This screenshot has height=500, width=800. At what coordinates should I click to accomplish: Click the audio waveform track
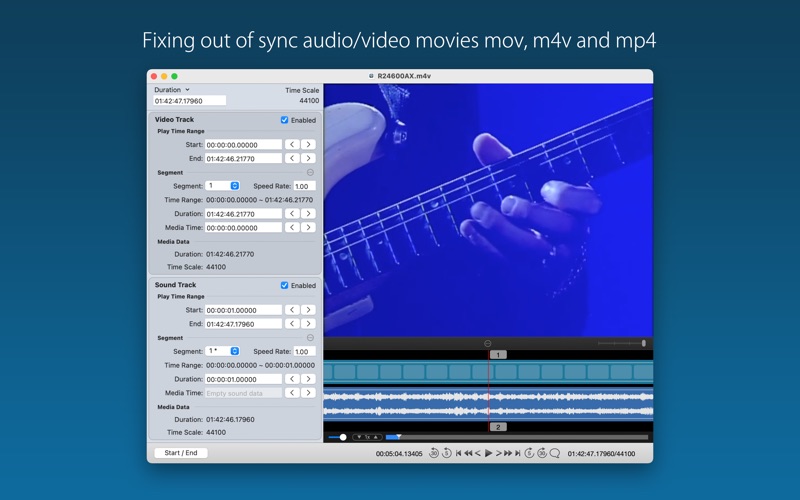[x=488, y=404]
